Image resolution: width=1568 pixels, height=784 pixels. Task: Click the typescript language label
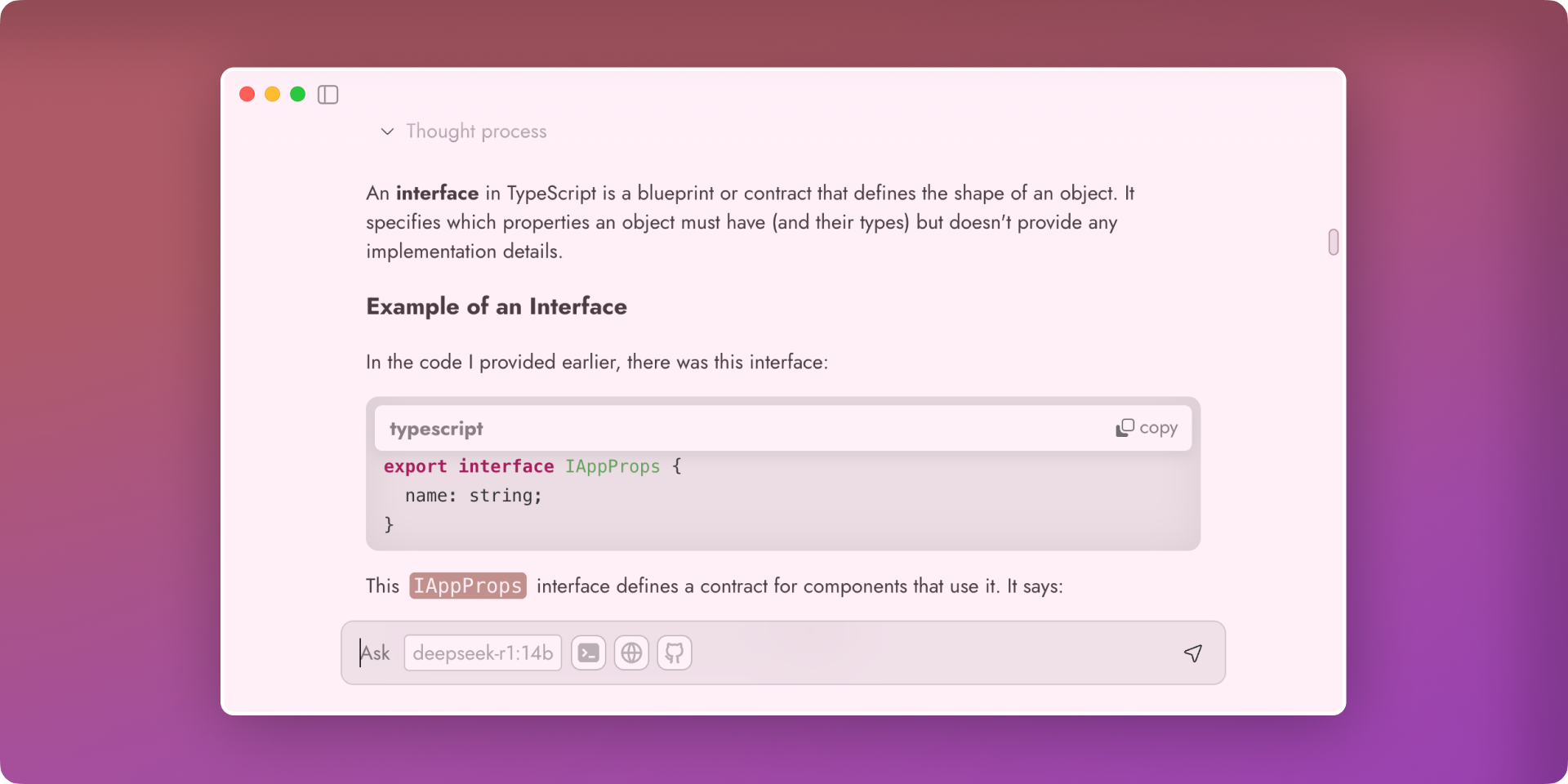tap(436, 429)
